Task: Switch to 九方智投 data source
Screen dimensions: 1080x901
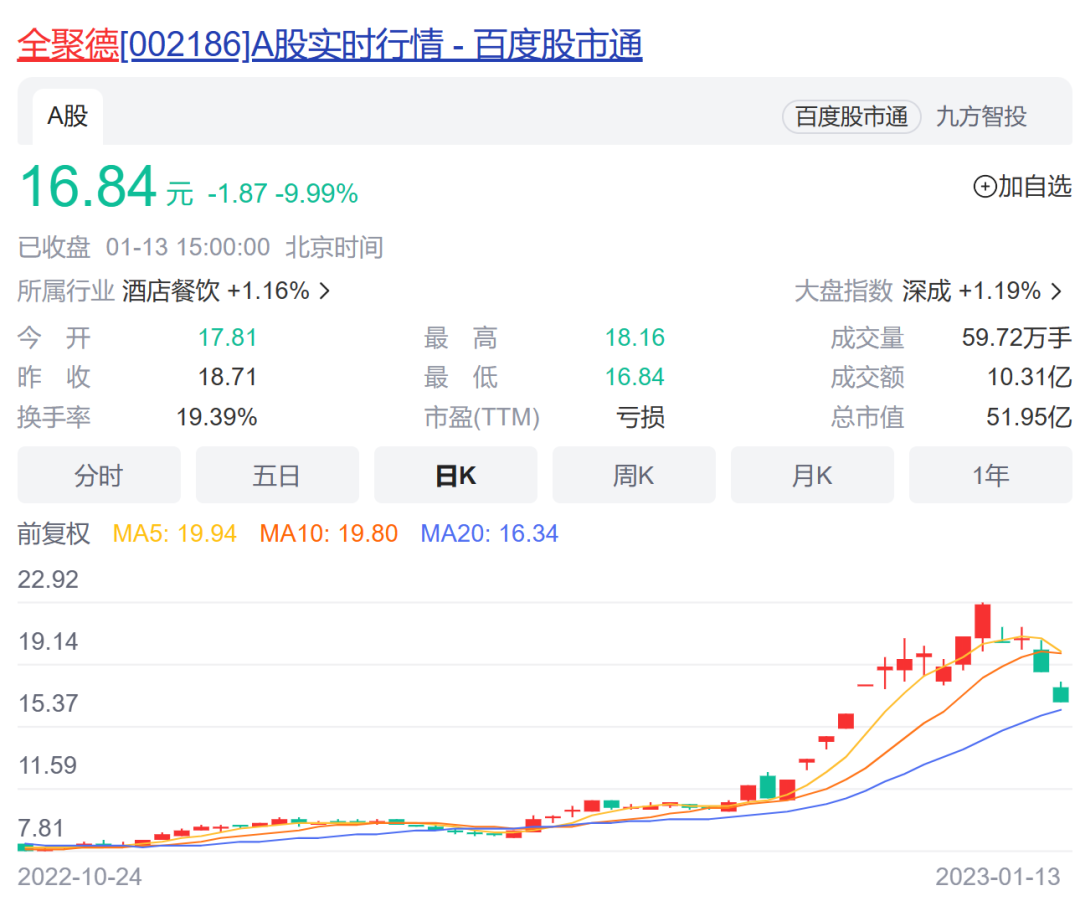Action: (981, 116)
